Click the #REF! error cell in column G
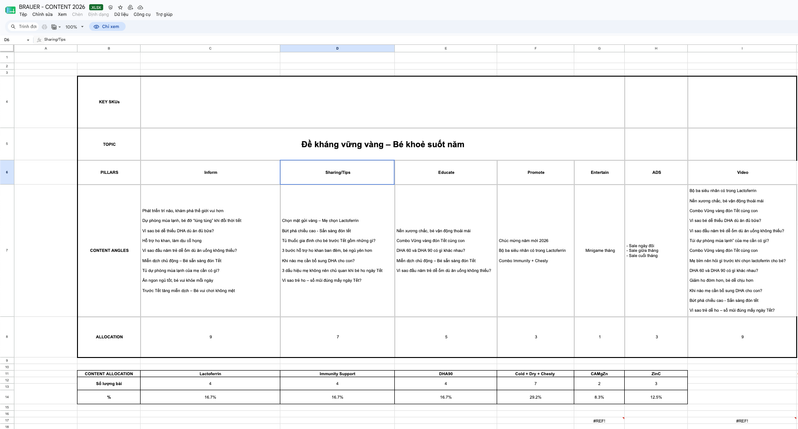The height and width of the screenshot is (429, 798). (600, 421)
